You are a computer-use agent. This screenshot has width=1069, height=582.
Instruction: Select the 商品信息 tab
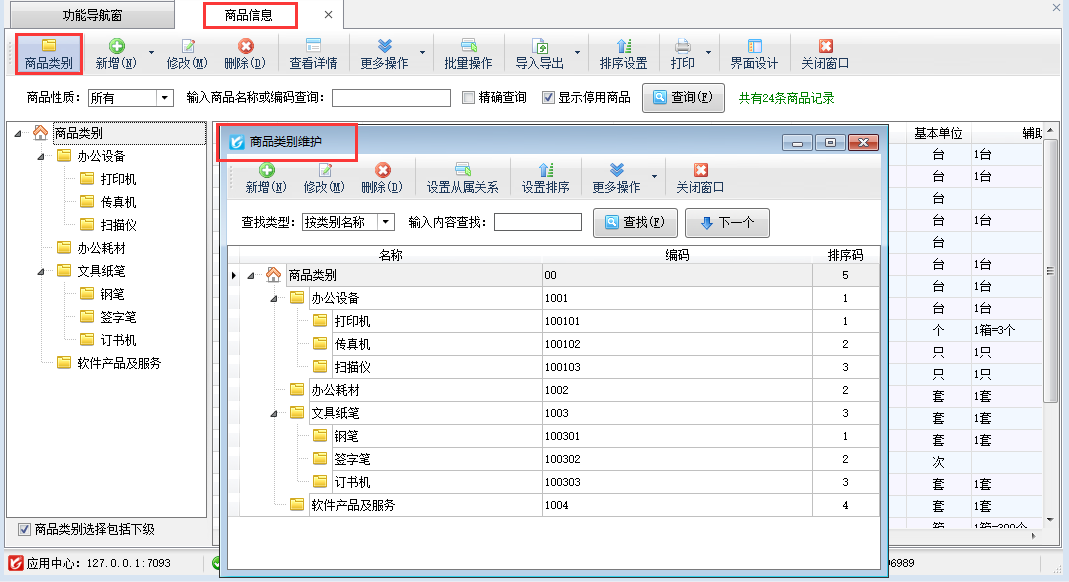251,16
